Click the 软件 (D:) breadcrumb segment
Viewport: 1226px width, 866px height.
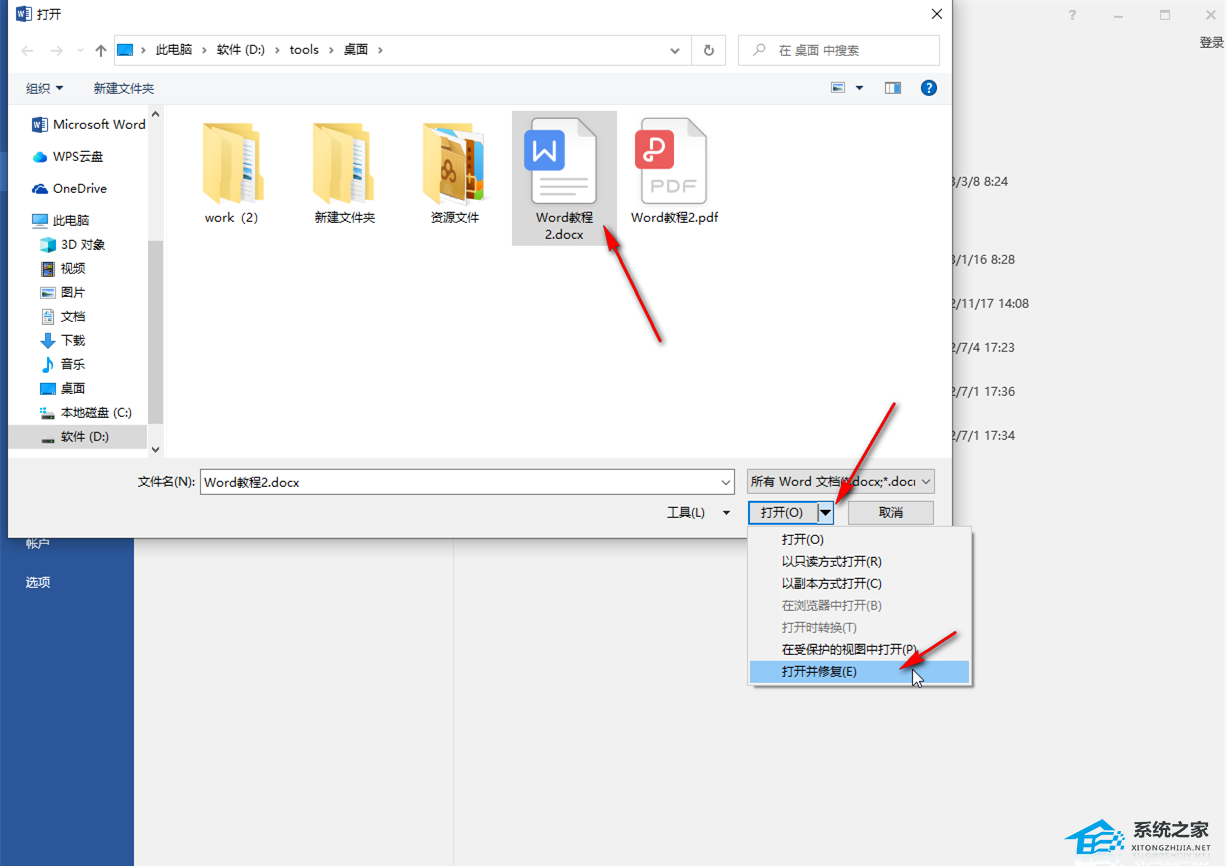pos(241,50)
